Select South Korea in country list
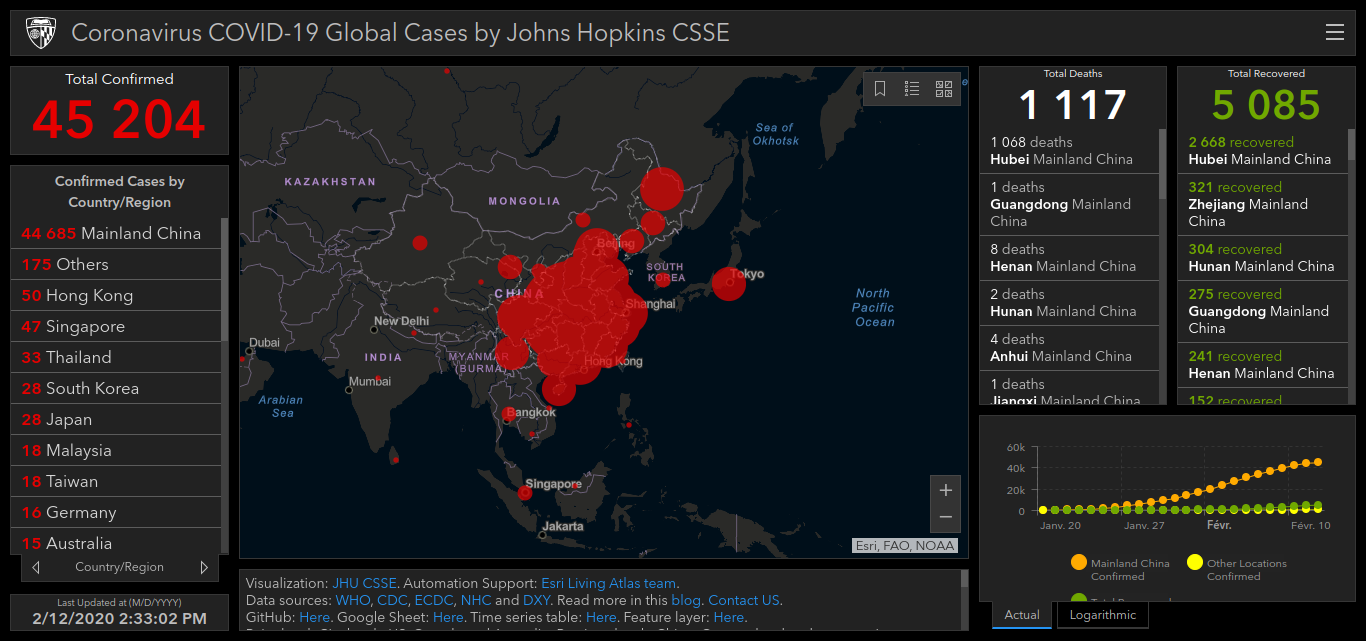1366x641 pixels. tap(116, 388)
